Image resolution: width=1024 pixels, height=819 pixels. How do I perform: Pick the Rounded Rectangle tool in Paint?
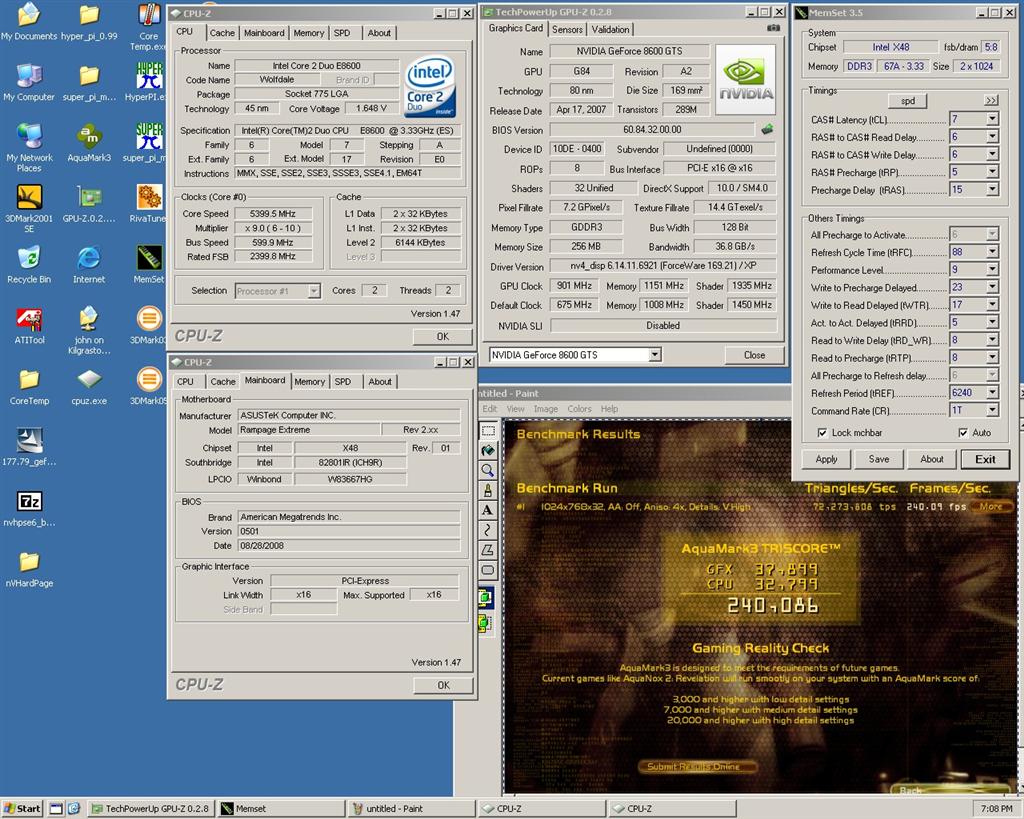tap(488, 570)
